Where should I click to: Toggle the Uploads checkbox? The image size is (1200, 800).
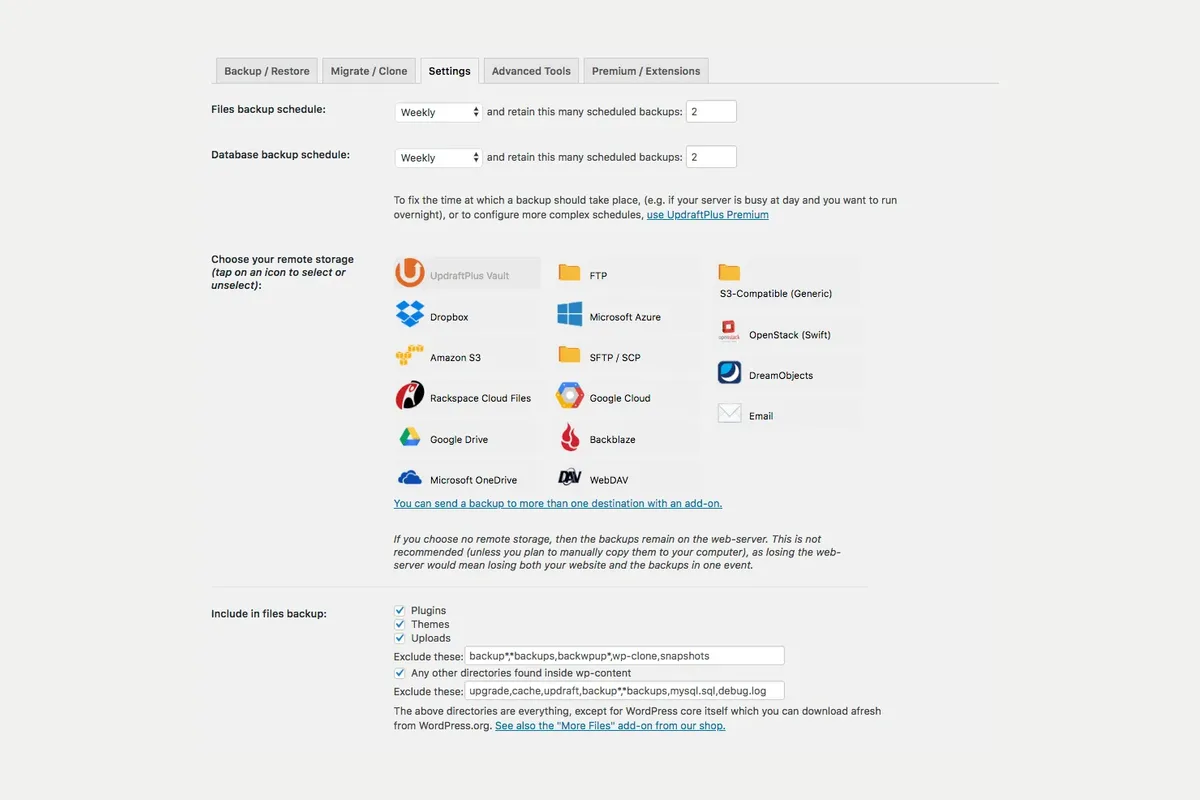[400, 638]
